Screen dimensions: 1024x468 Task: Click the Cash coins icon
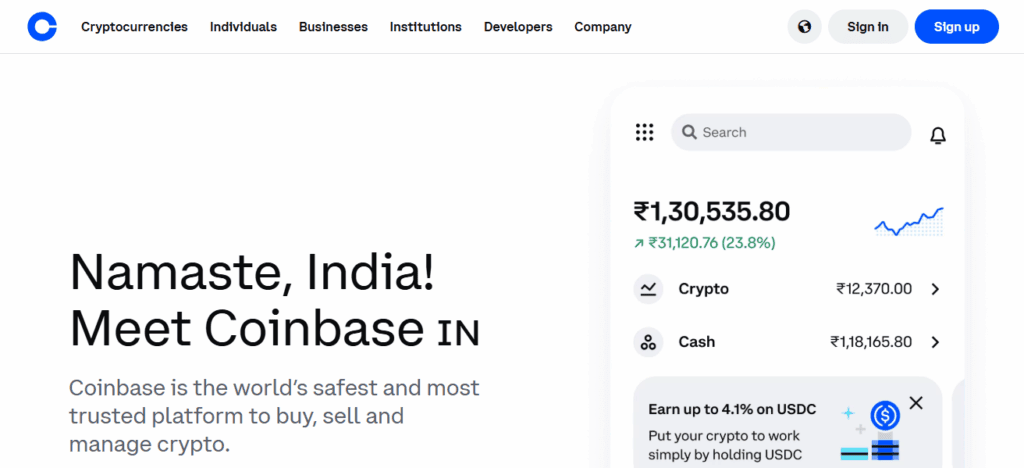point(649,342)
